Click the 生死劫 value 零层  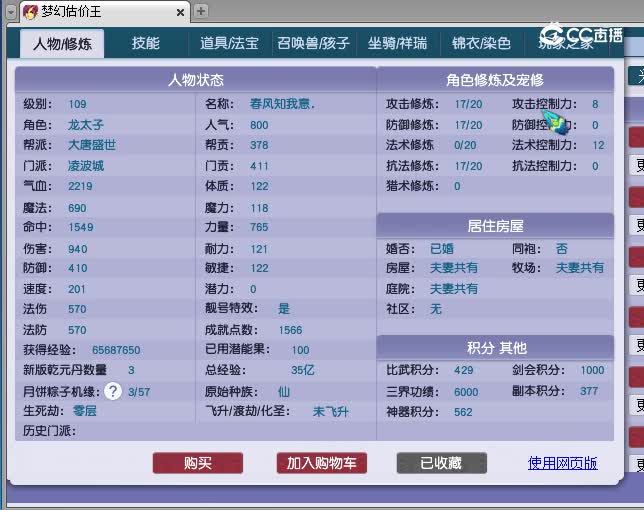[85, 411]
